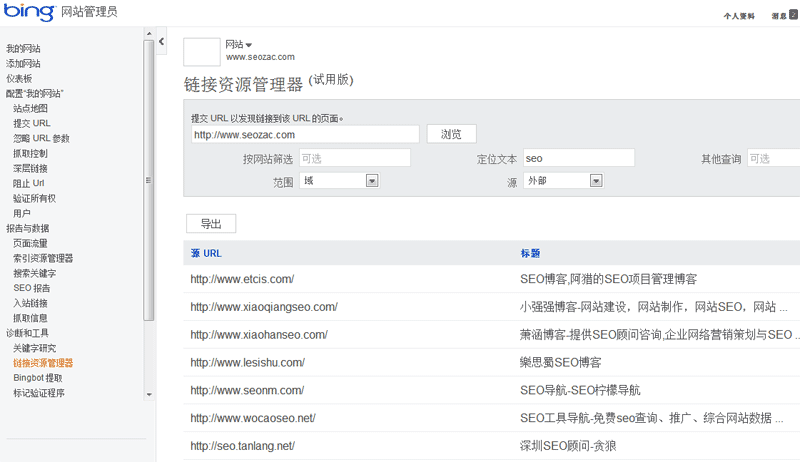Open Bingbot 提取 in sidebar
The width and height of the screenshot is (800, 462).
coord(38,378)
